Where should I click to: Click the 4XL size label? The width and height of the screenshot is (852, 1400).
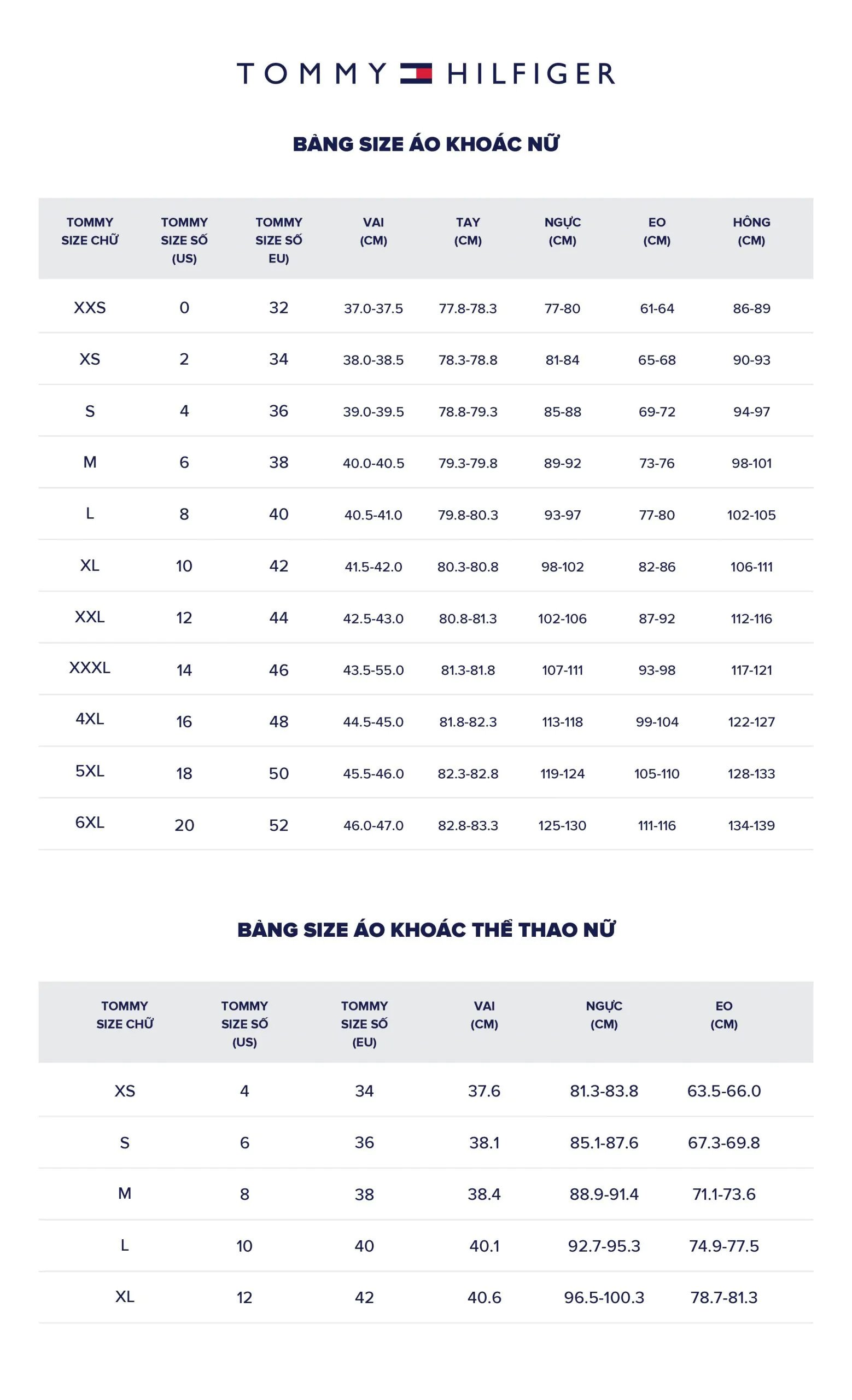coord(90,719)
